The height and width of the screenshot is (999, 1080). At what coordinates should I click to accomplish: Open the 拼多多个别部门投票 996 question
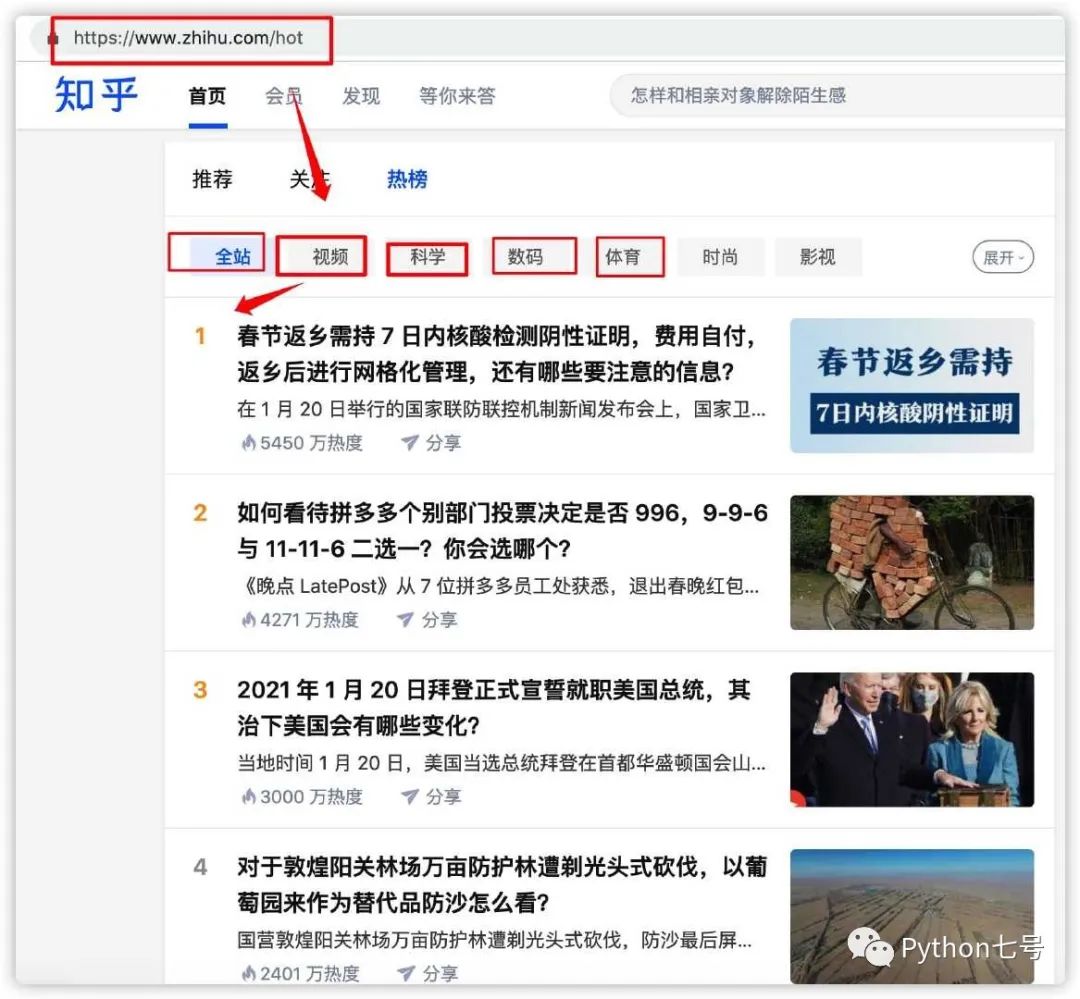[x=502, y=531]
